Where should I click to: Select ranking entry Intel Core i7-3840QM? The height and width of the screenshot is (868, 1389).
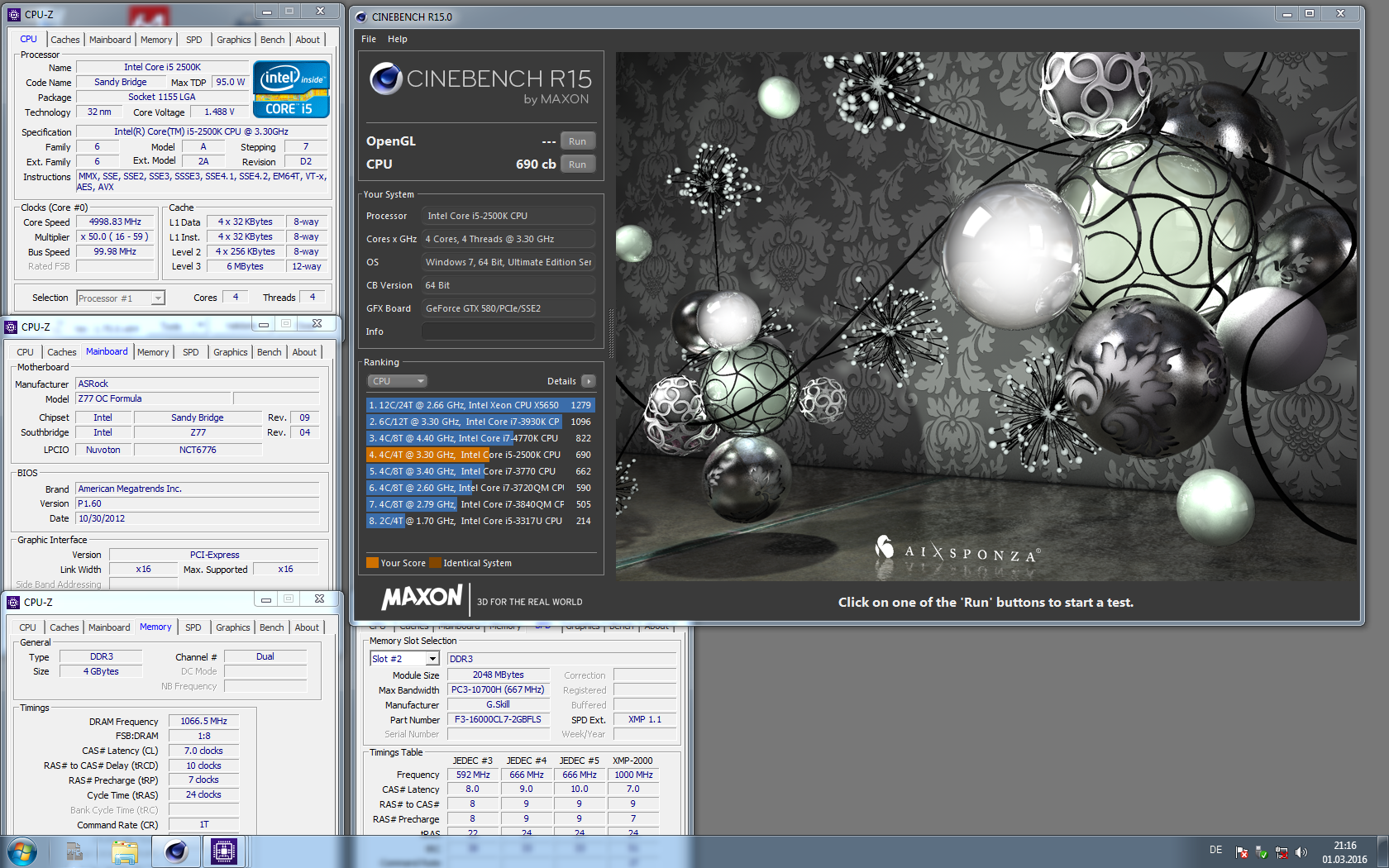[x=480, y=504]
